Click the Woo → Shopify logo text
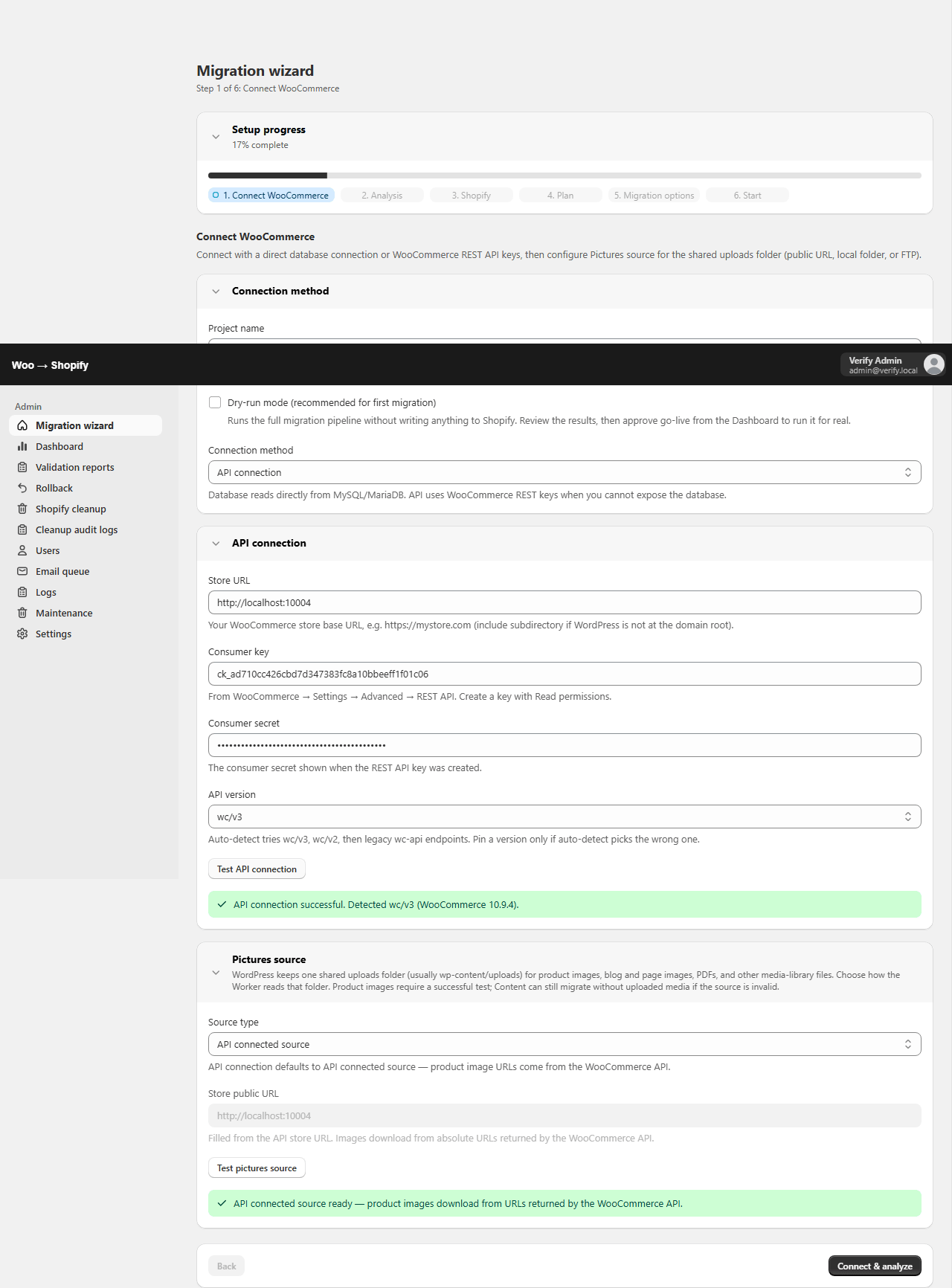This screenshot has width=952, height=1288. click(50, 365)
